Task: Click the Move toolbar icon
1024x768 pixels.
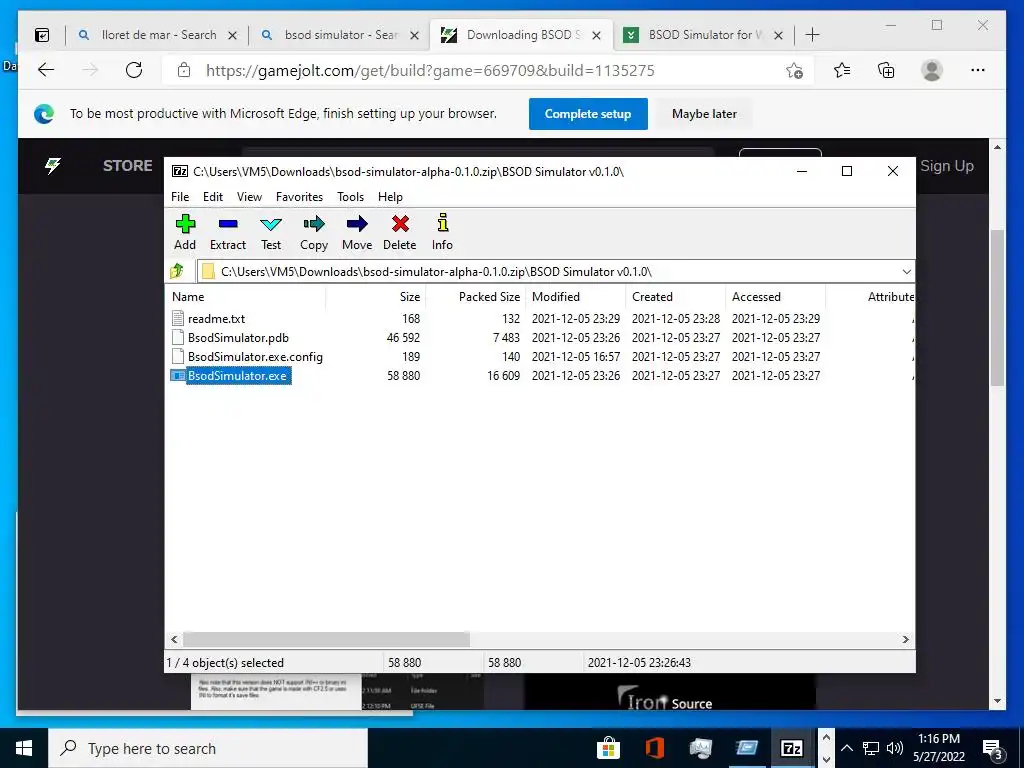Action: [x=357, y=232]
